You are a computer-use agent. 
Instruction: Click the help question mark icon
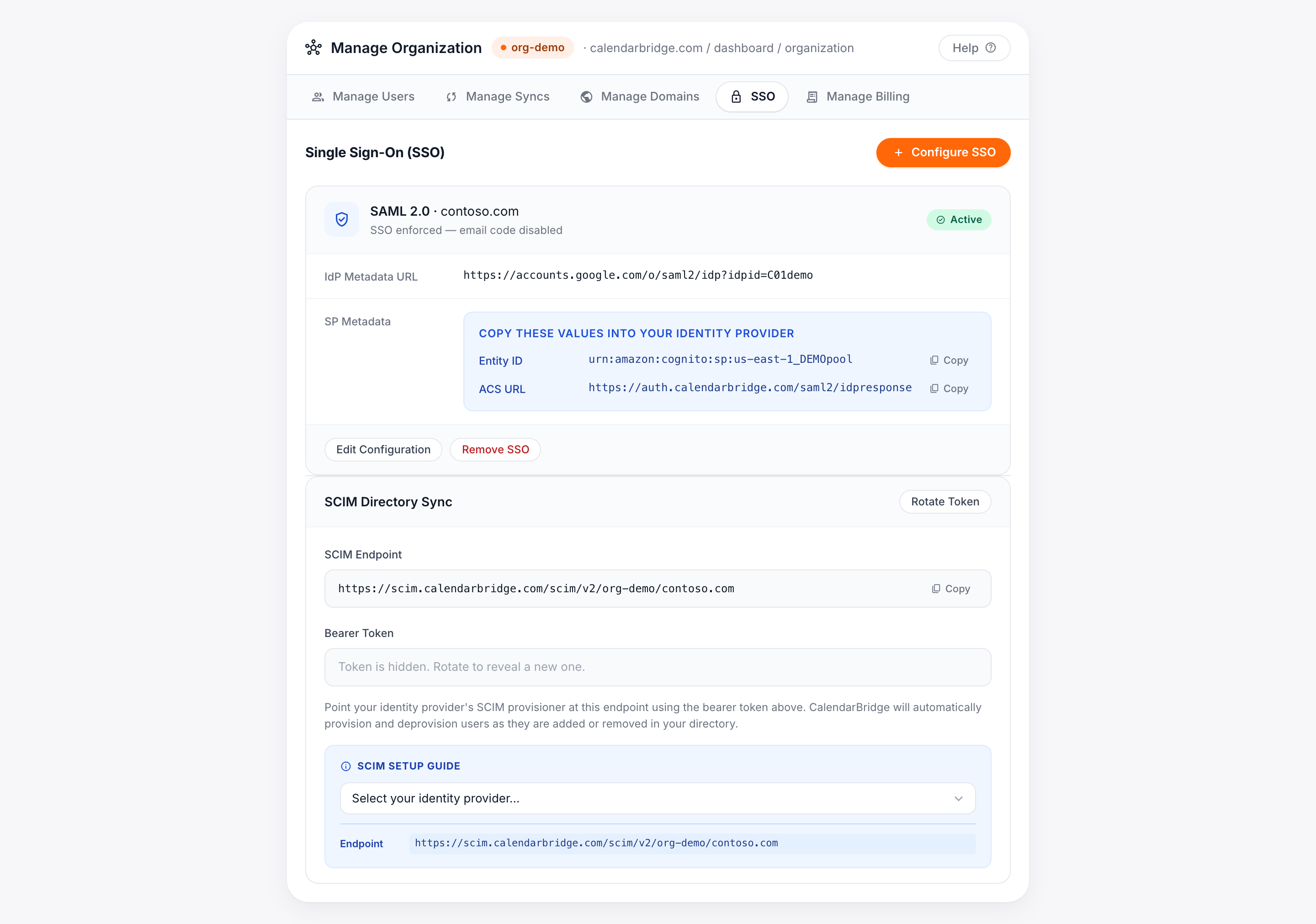(x=991, y=48)
